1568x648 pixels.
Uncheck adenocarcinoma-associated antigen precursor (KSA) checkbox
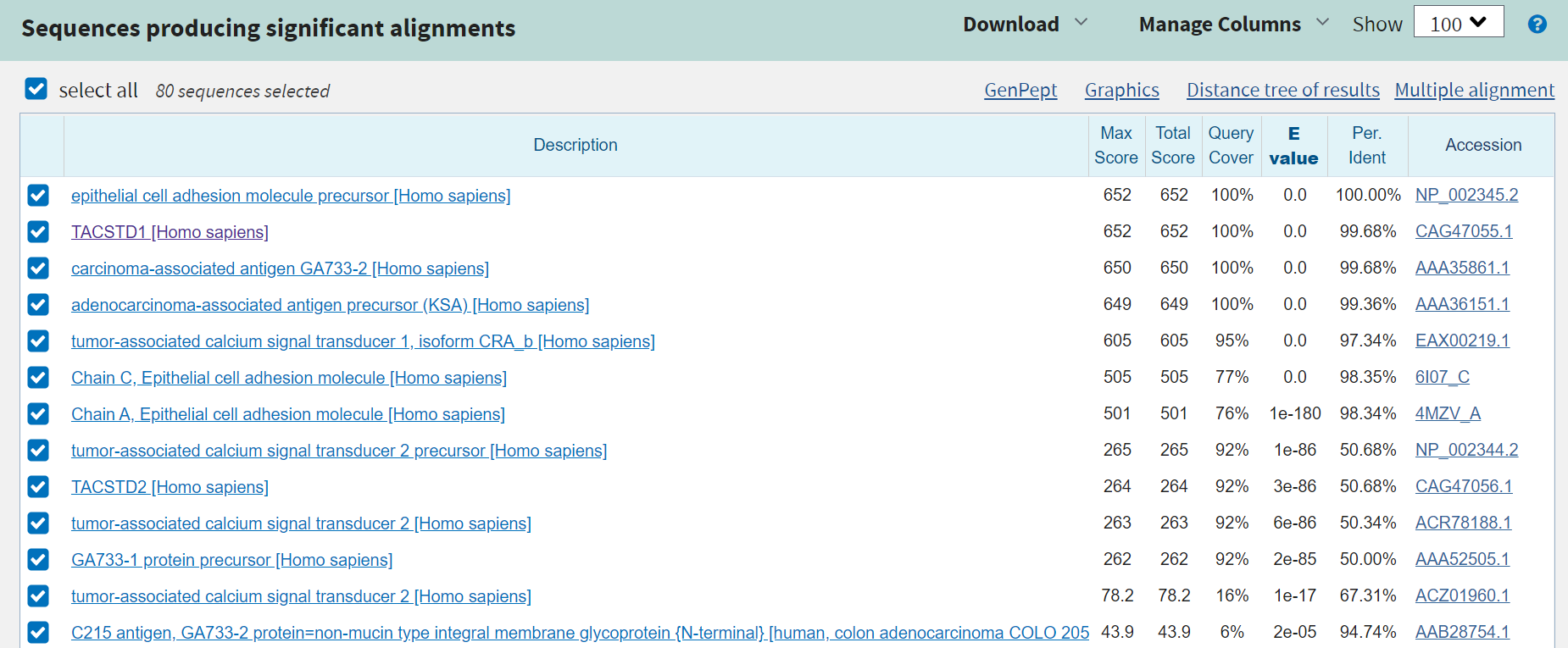coord(38,305)
